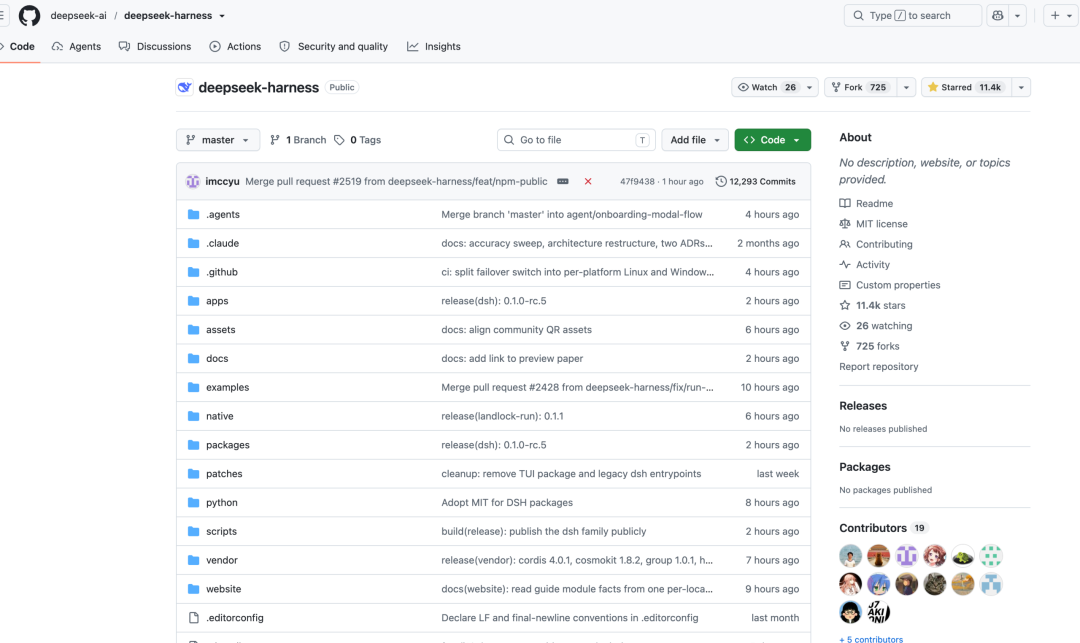Open the deepseek-ai owner link
The width and height of the screenshot is (1080, 643).
79,15
